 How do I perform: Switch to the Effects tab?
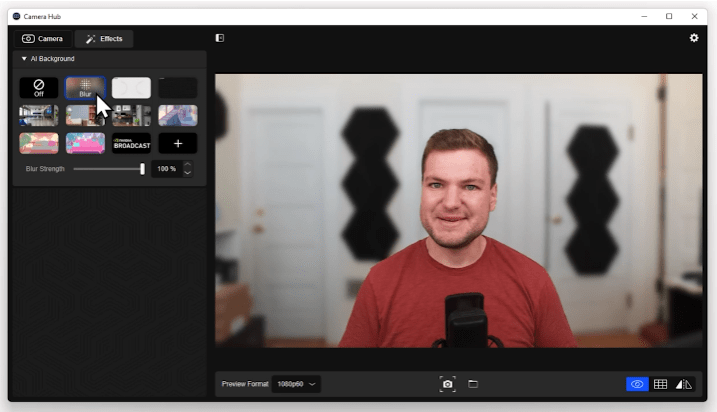pos(104,39)
